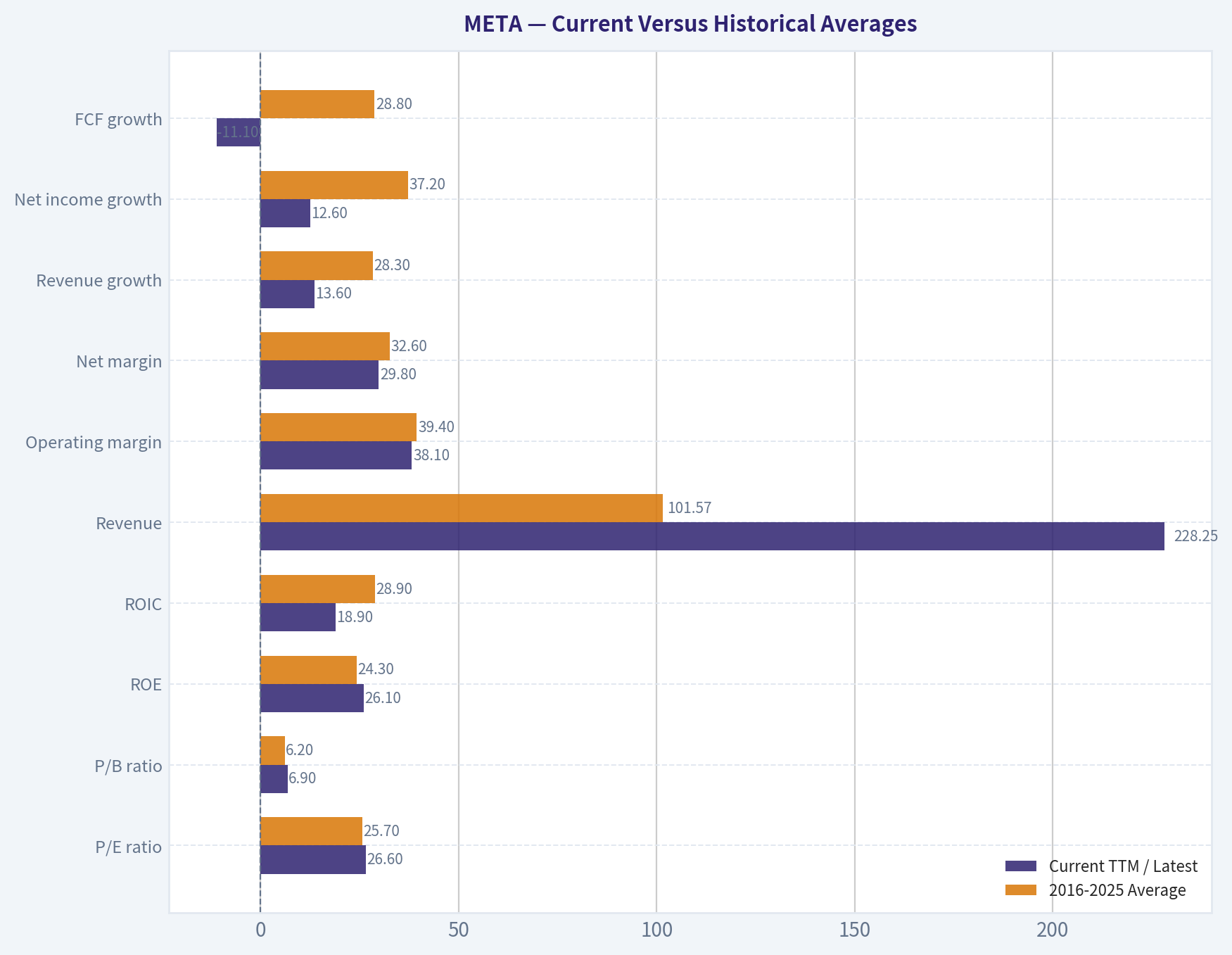Click the '200' x-axis tick label
This screenshot has height=955, width=1232.
1053,930
